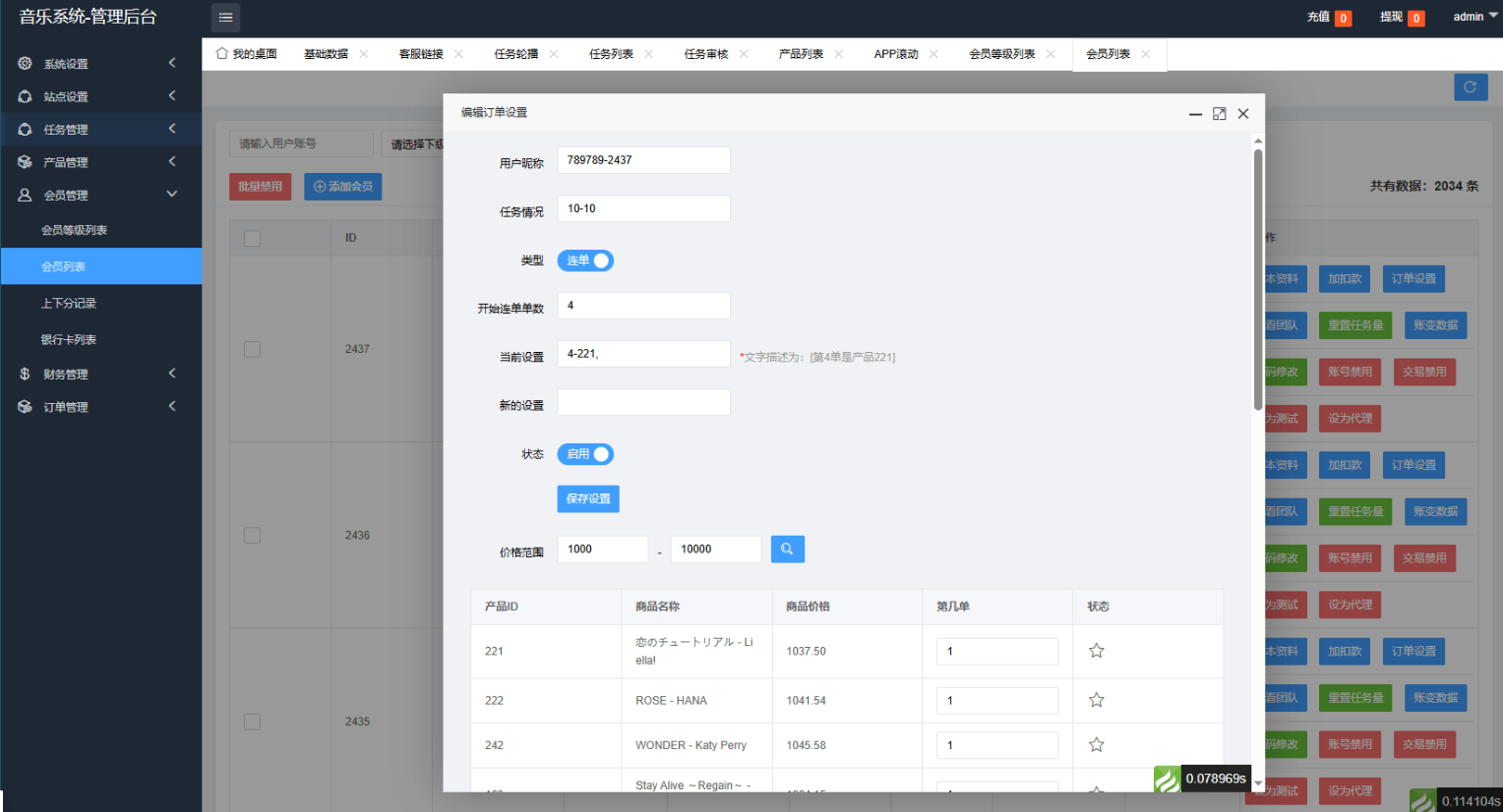Click the 新的设置 input field
1503x812 pixels.
(x=644, y=402)
